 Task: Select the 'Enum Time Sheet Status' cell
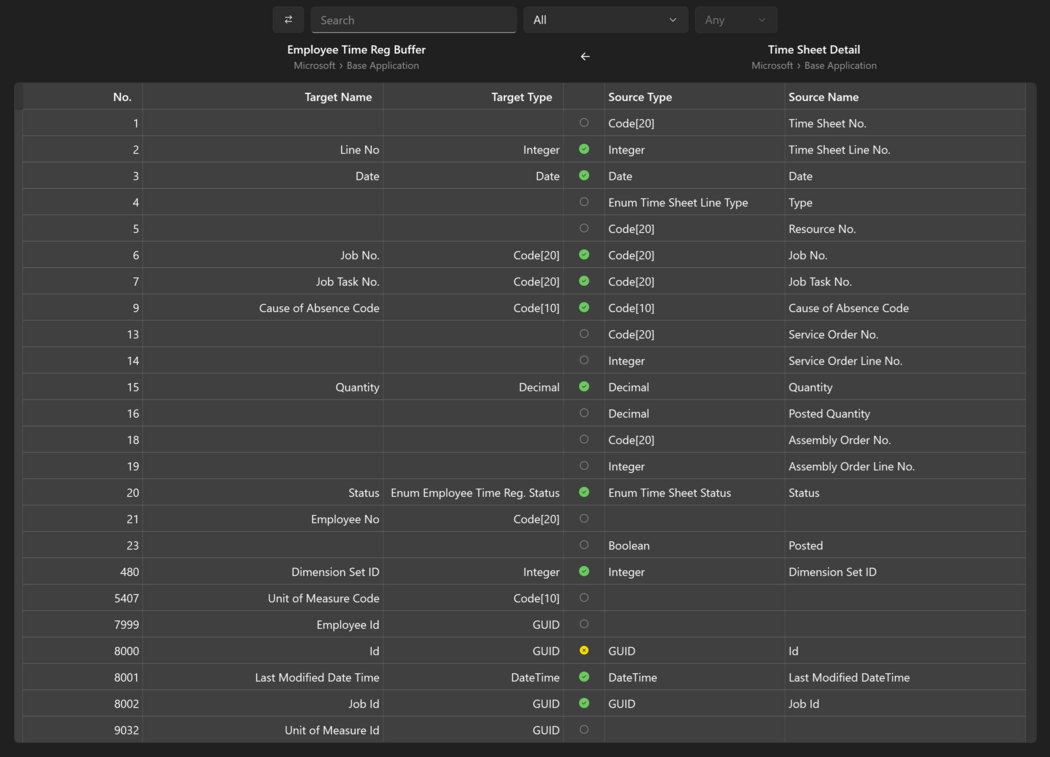pos(694,492)
